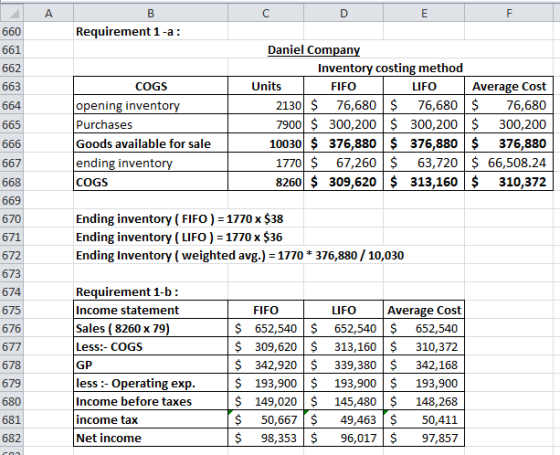Click the 'Daniel Company' title cell
560x455 pixels.
(x=314, y=50)
